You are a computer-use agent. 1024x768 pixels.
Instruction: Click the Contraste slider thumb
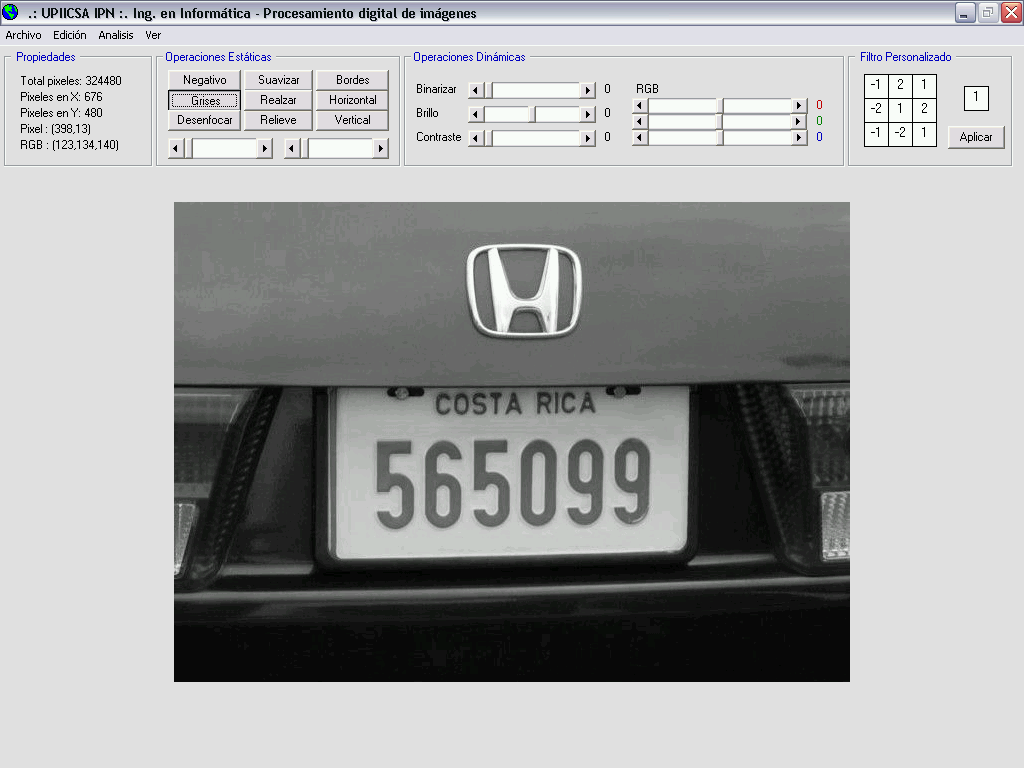pyautogui.click(x=488, y=138)
